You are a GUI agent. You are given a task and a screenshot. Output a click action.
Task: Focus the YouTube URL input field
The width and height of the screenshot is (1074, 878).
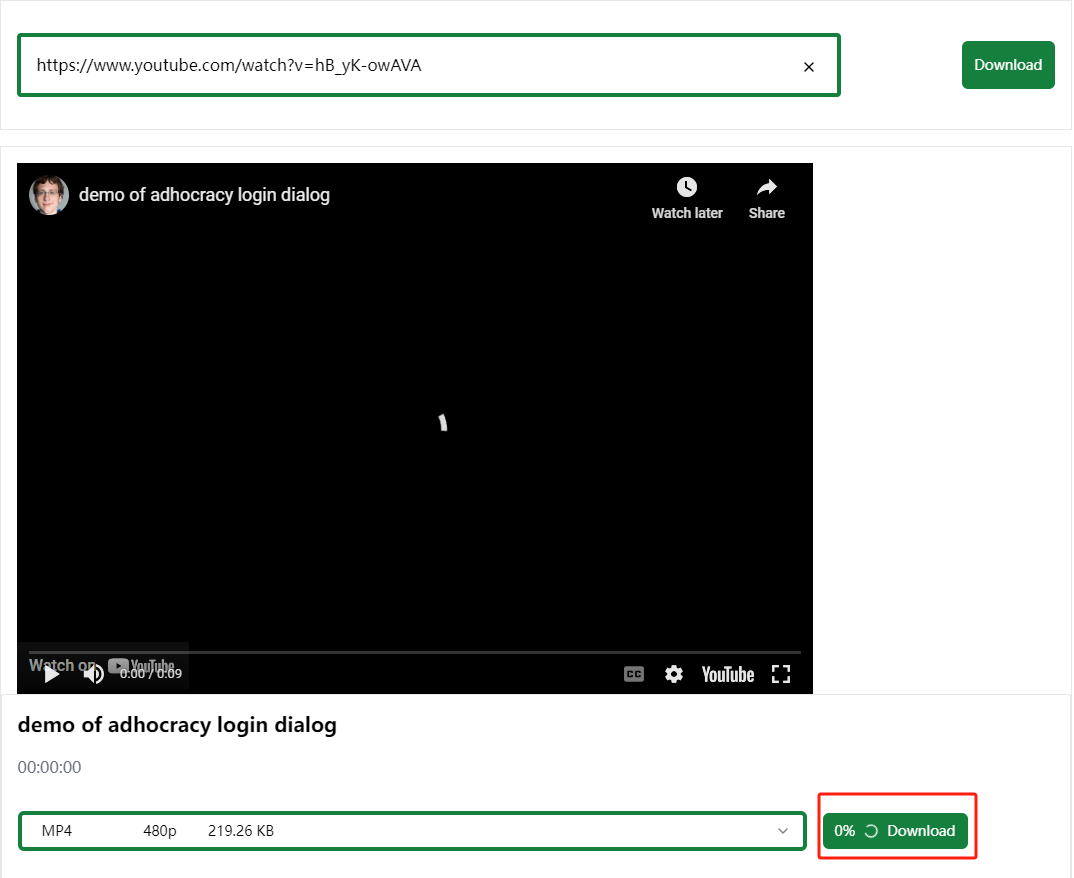click(x=400, y=66)
